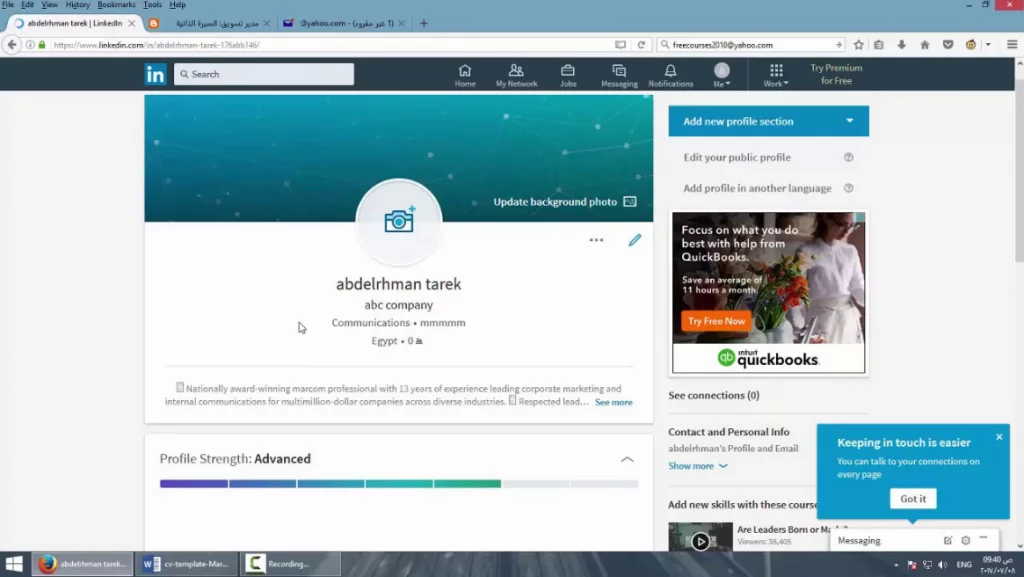This screenshot has height=577, width=1024.
Task: Expand the Work apps grid dropdown
Action: (x=775, y=75)
